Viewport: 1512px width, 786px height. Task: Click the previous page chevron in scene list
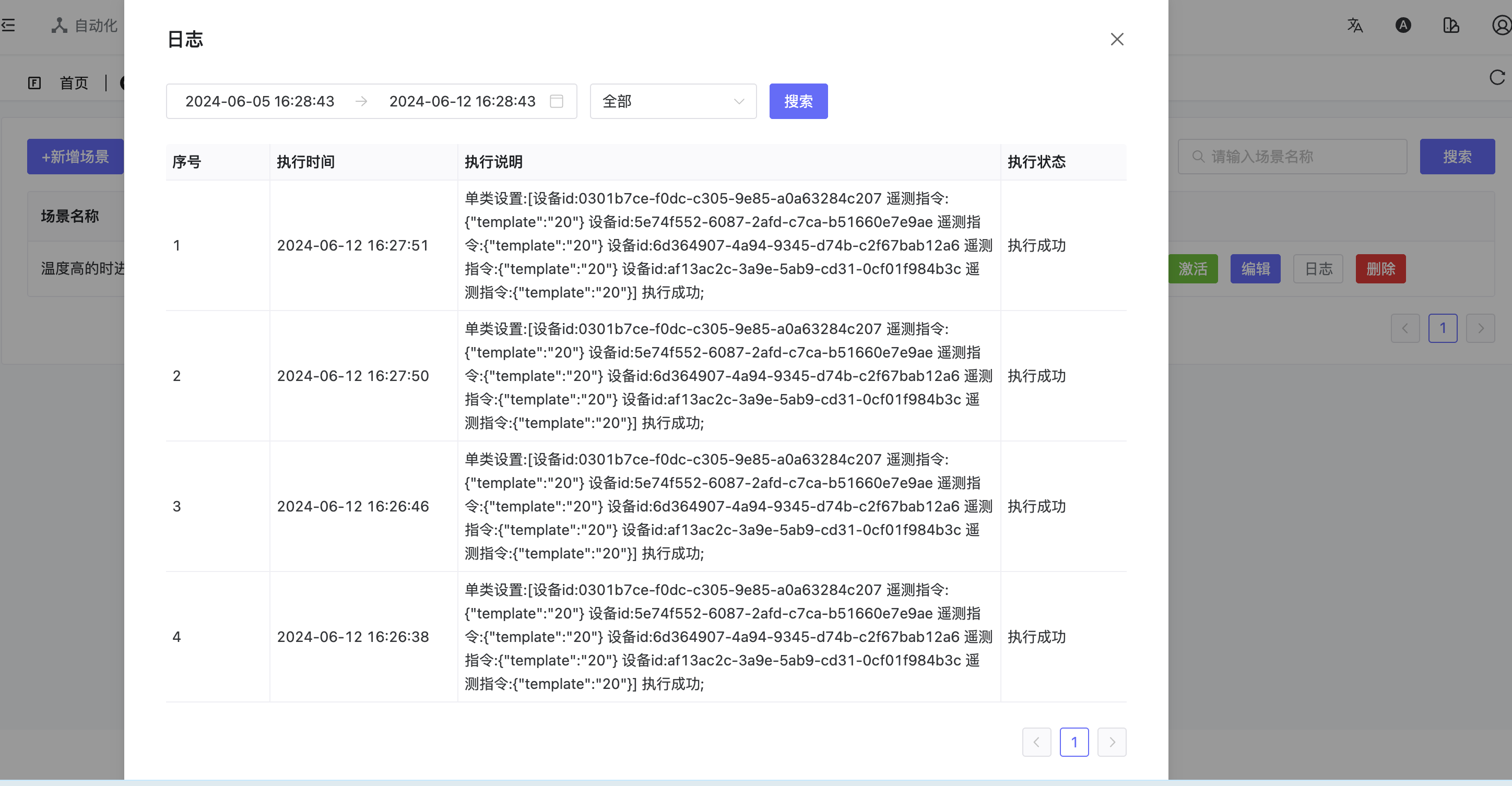coord(1405,328)
